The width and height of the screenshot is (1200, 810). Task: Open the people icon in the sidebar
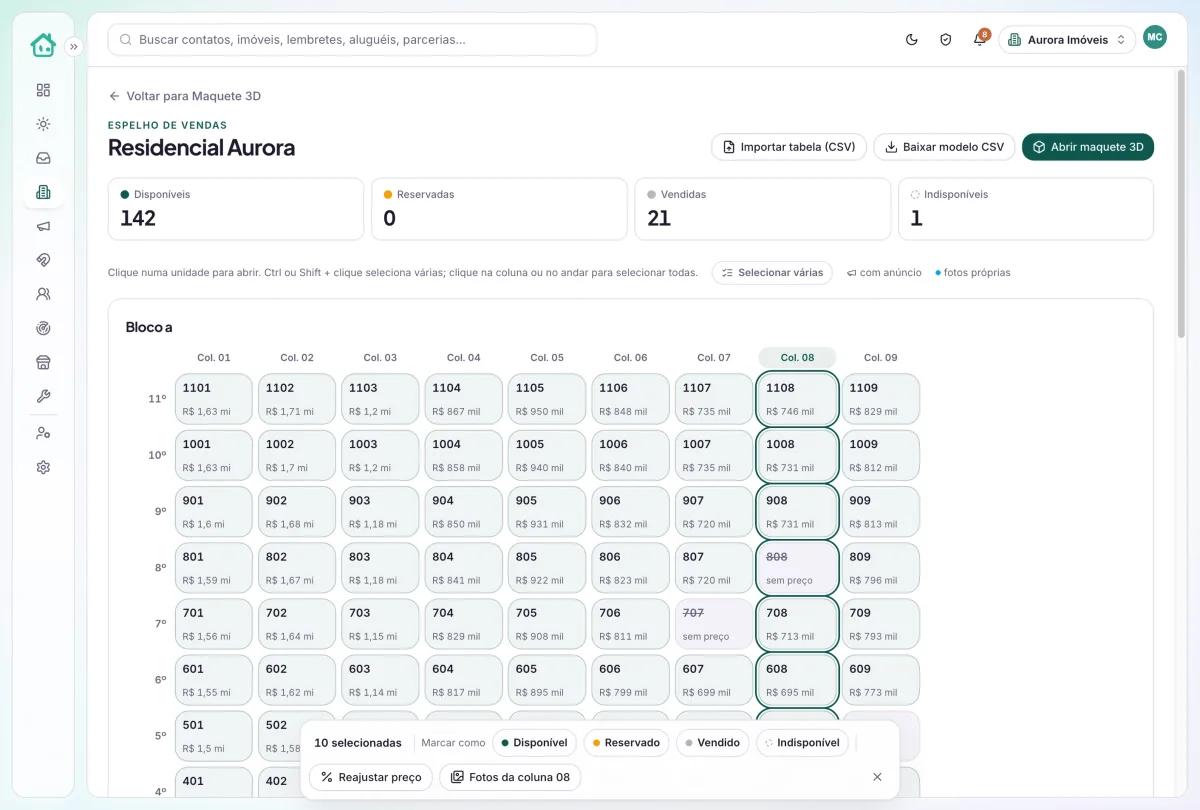pyautogui.click(x=43, y=294)
